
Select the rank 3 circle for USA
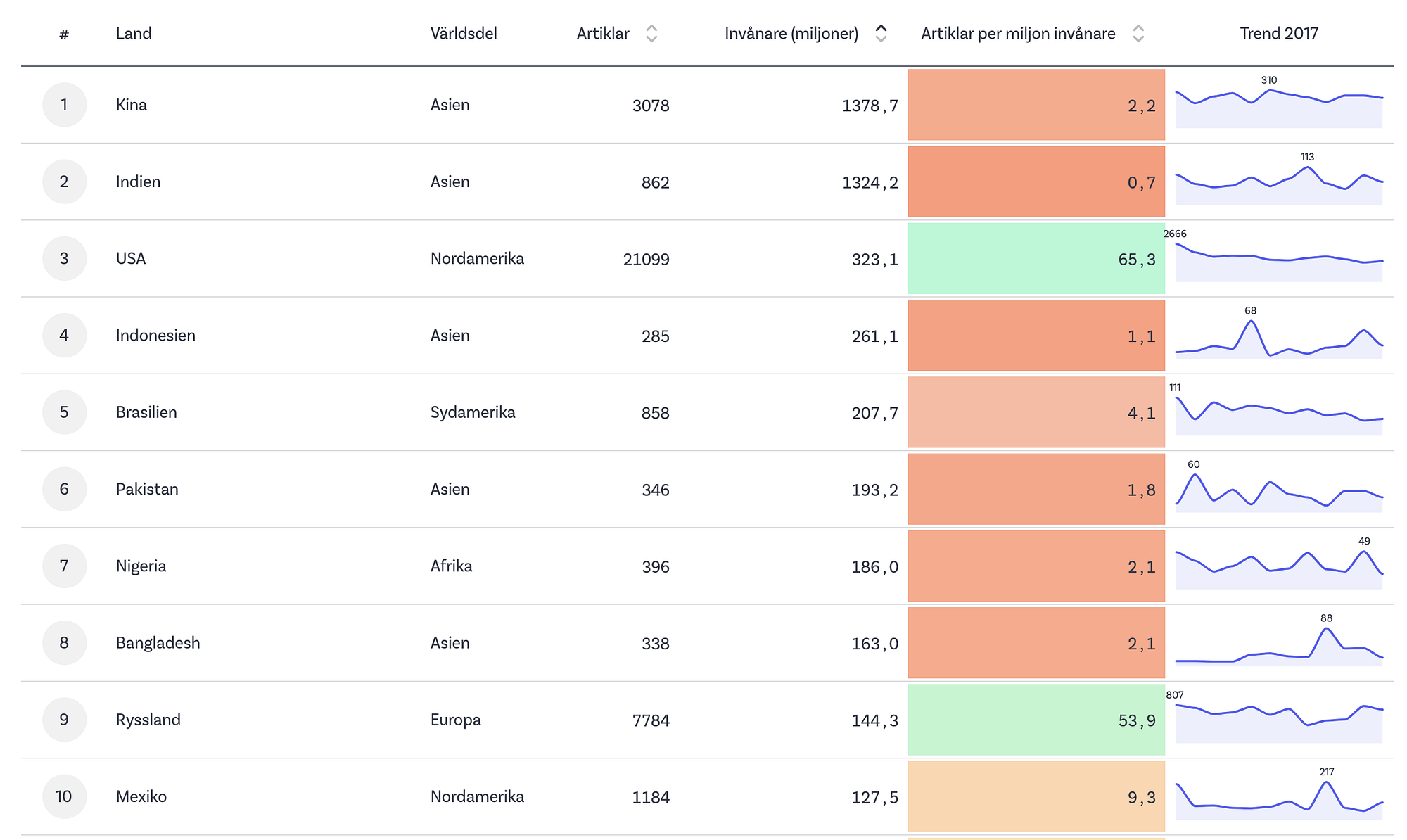pyautogui.click(x=64, y=258)
